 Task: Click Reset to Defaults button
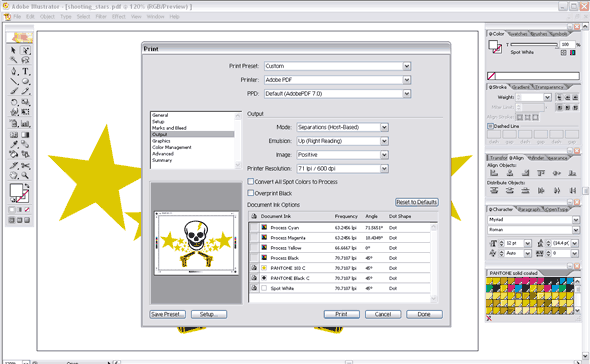(417, 202)
